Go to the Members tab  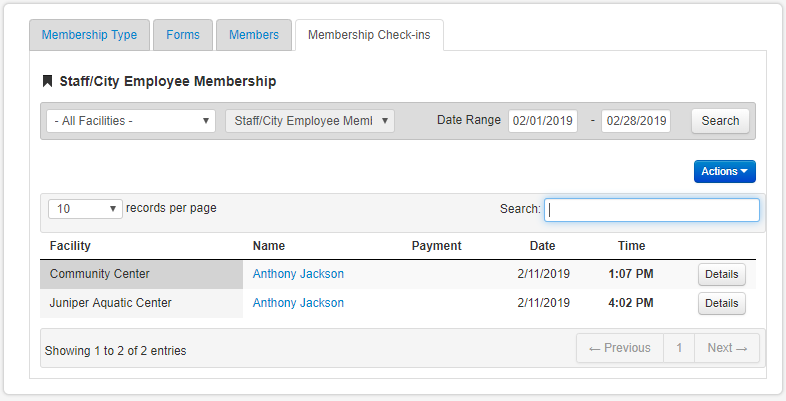254,35
